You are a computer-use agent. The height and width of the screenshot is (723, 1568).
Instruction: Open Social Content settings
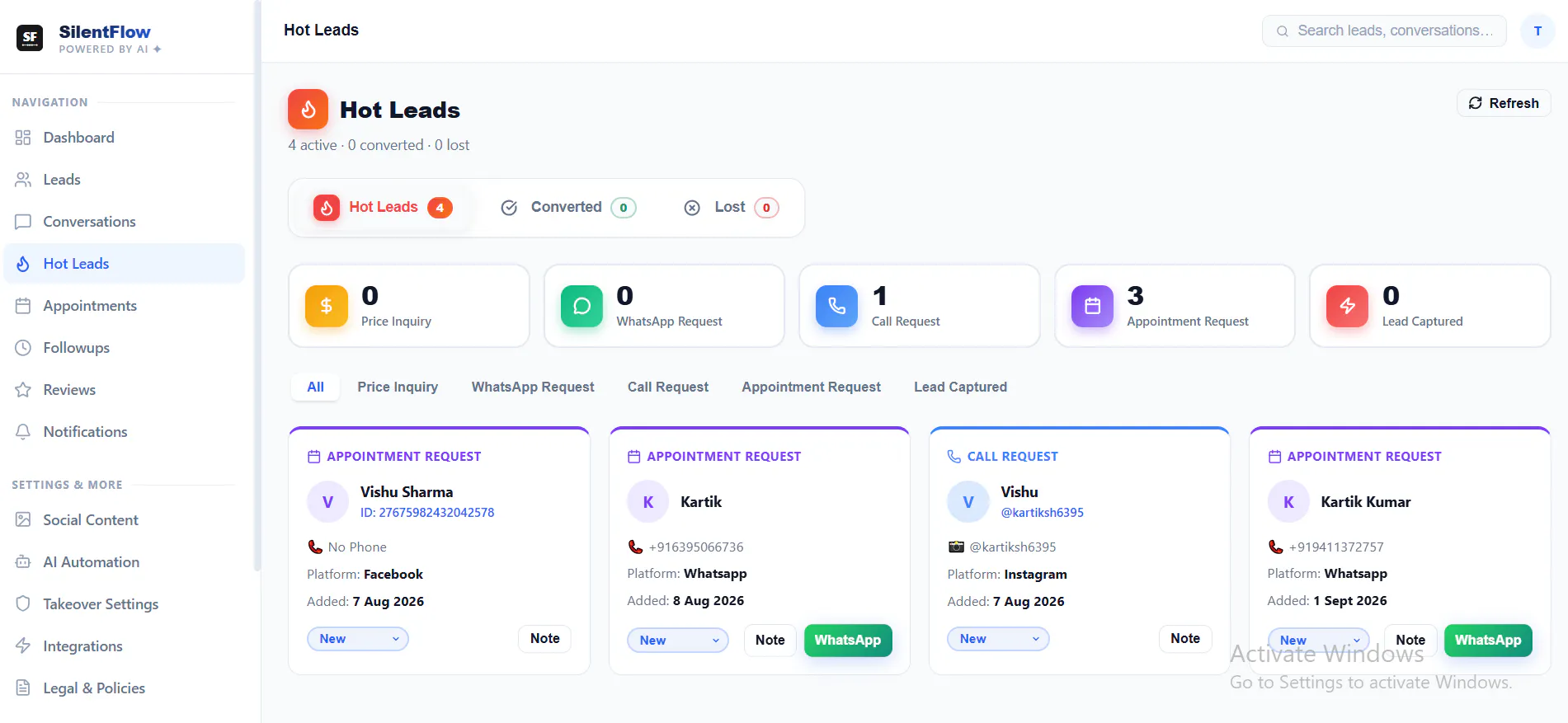[x=124, y=520]
